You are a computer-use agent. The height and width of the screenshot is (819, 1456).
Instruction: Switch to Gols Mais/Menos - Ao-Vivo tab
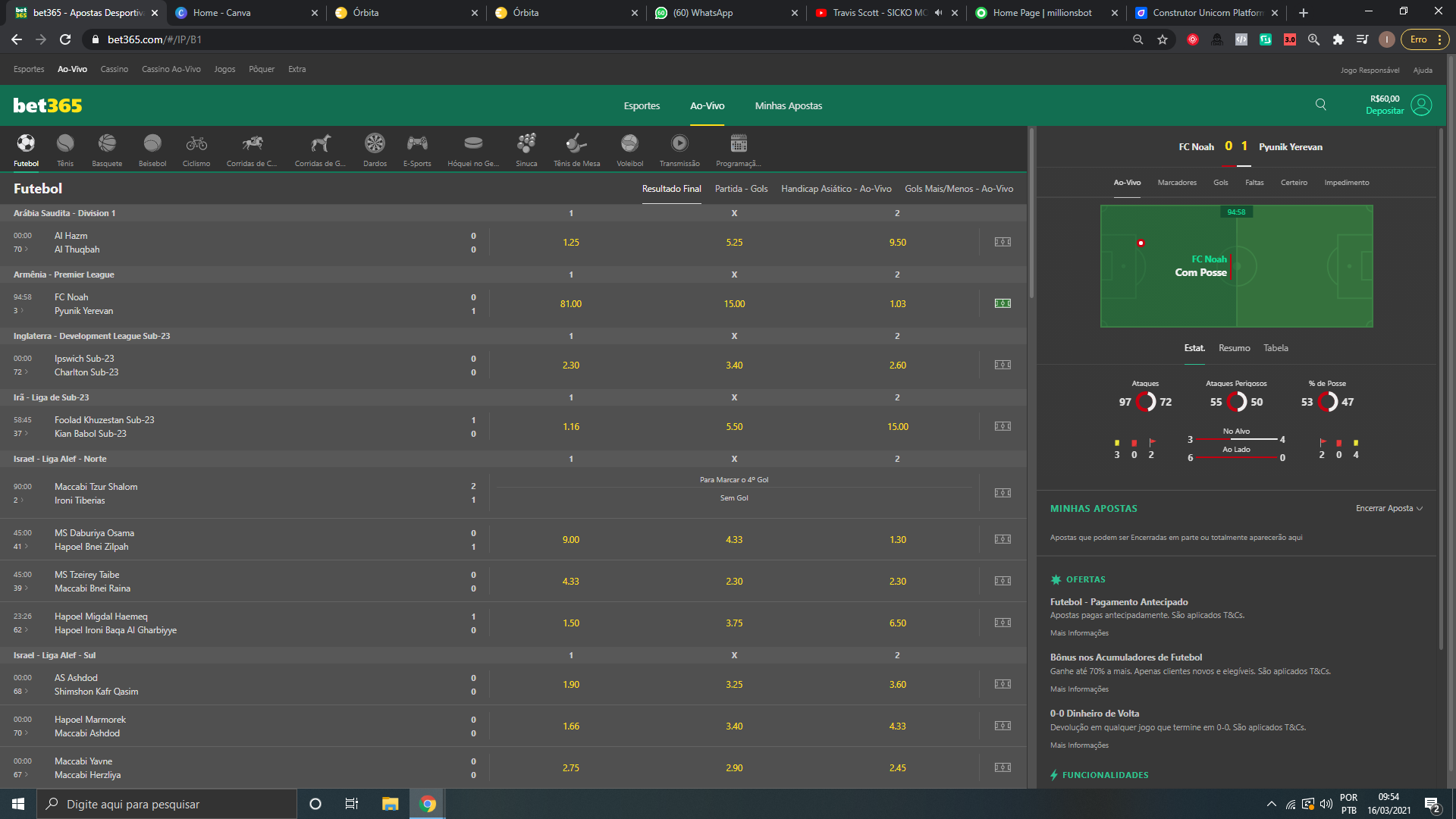(959, 189)
